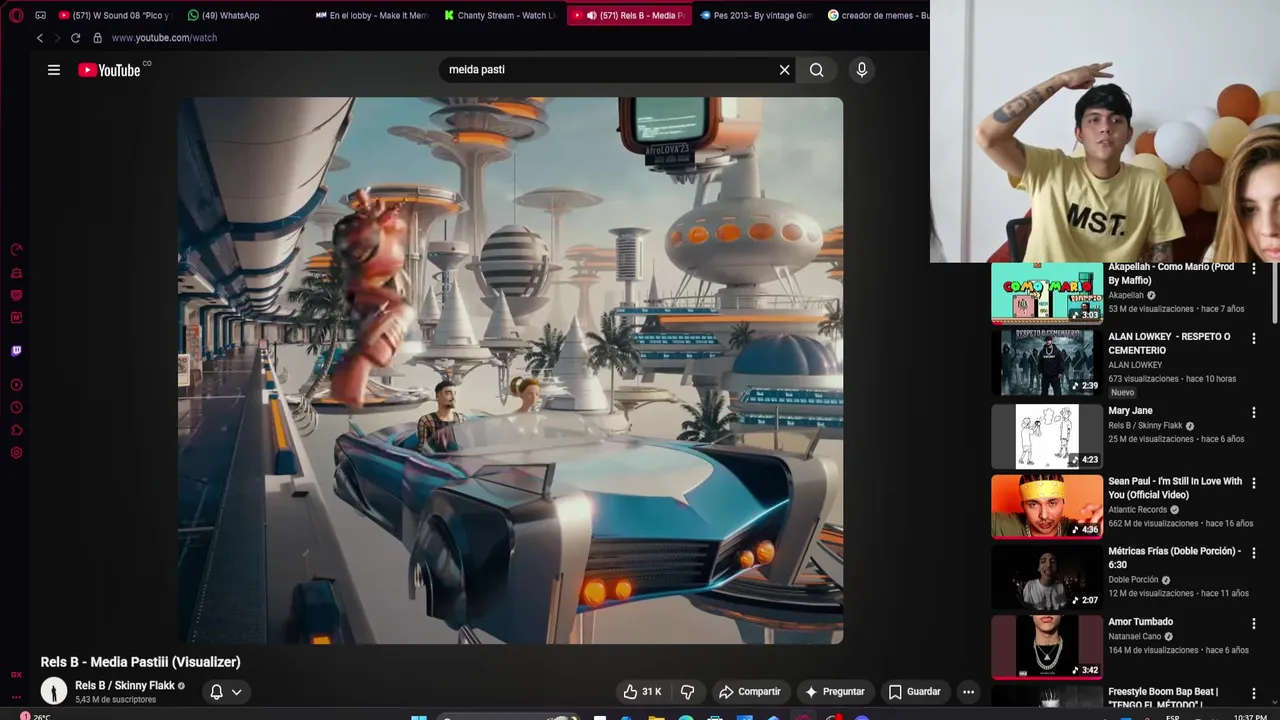The height and width of the screenshot is (720, 1280).
Task: Share the video via Compartir
Action: point(749,692)
